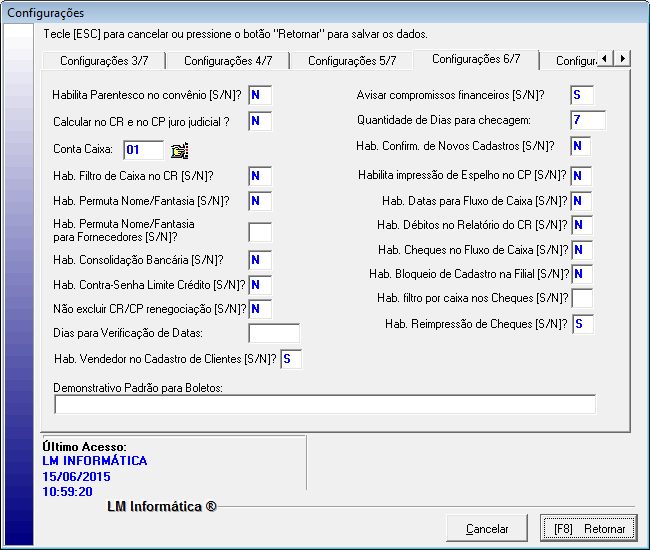
Task: Open the Configurações 4/7 tab
Action: (227, 61)
